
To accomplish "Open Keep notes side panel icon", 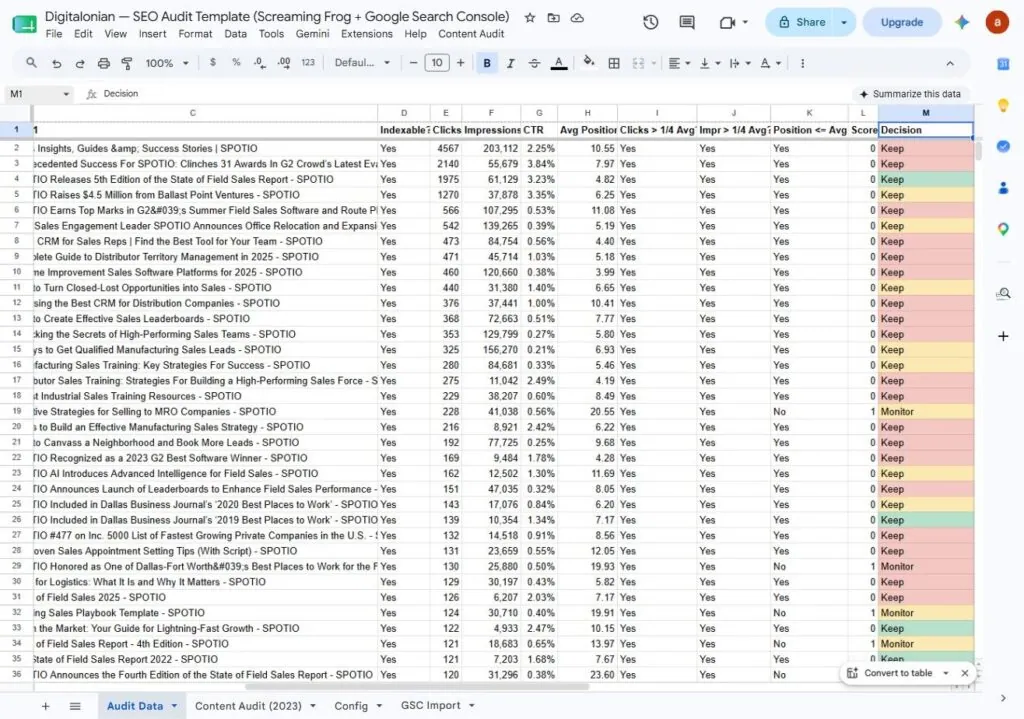I will point(1003,106).
